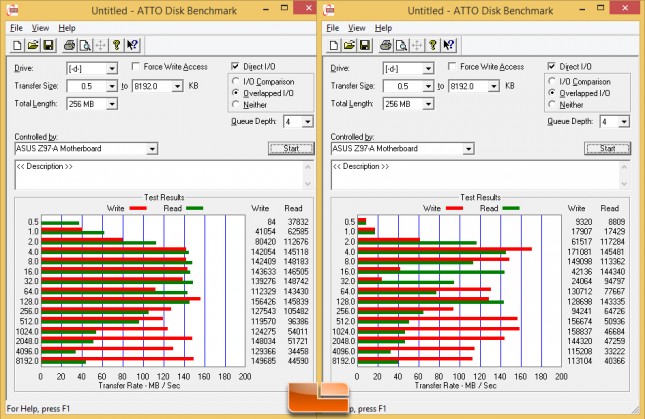This screenshot has width=645, height=419.
Task: Click the move crosshair icon in right window
Action: coord(417,45)
